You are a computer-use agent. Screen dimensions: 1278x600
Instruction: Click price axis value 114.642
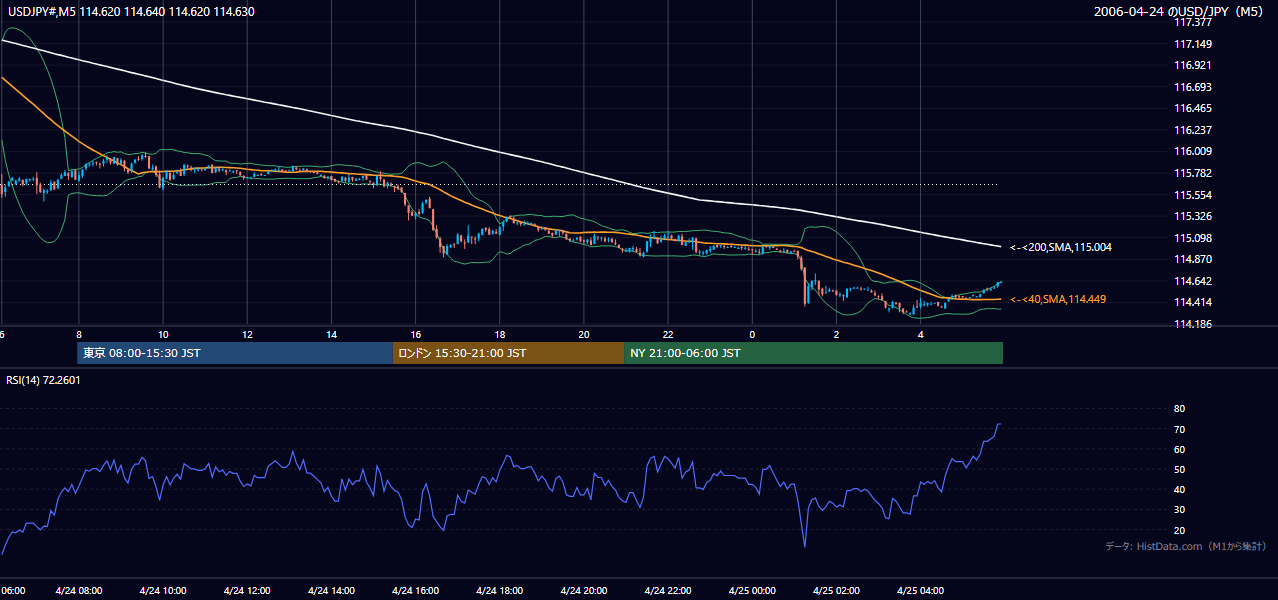[x=1192, y=281]
